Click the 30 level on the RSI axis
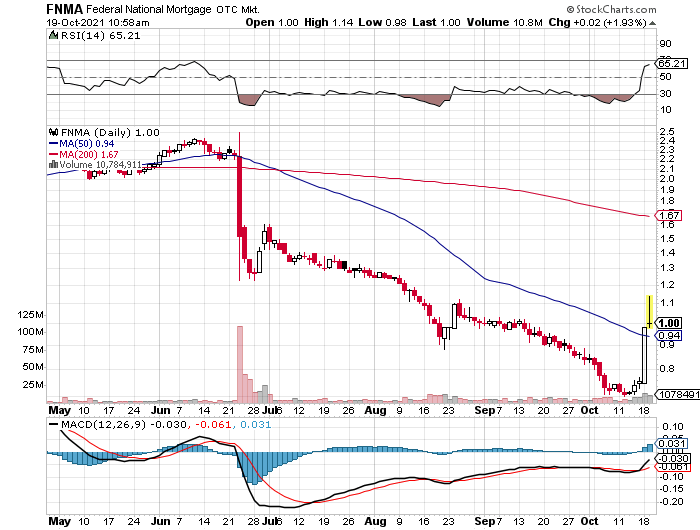This screenshot has height=530, width=700. click(x=665, y=94)
